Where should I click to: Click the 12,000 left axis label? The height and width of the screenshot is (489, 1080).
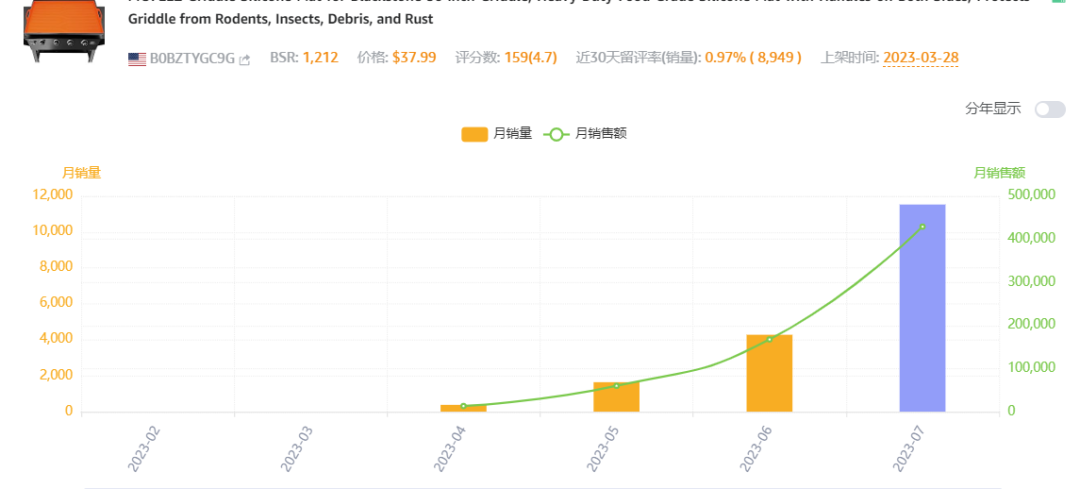click(52, 195)
